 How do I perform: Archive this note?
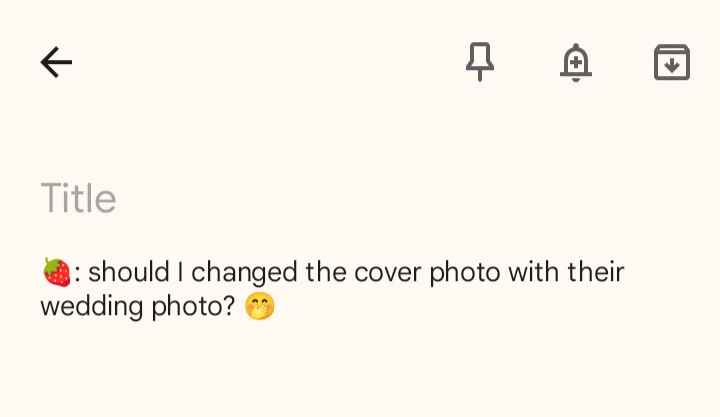click(671, 63)
